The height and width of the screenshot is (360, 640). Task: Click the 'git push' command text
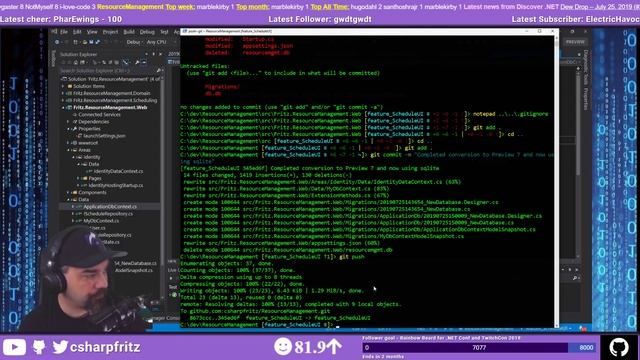click(351, 257)
